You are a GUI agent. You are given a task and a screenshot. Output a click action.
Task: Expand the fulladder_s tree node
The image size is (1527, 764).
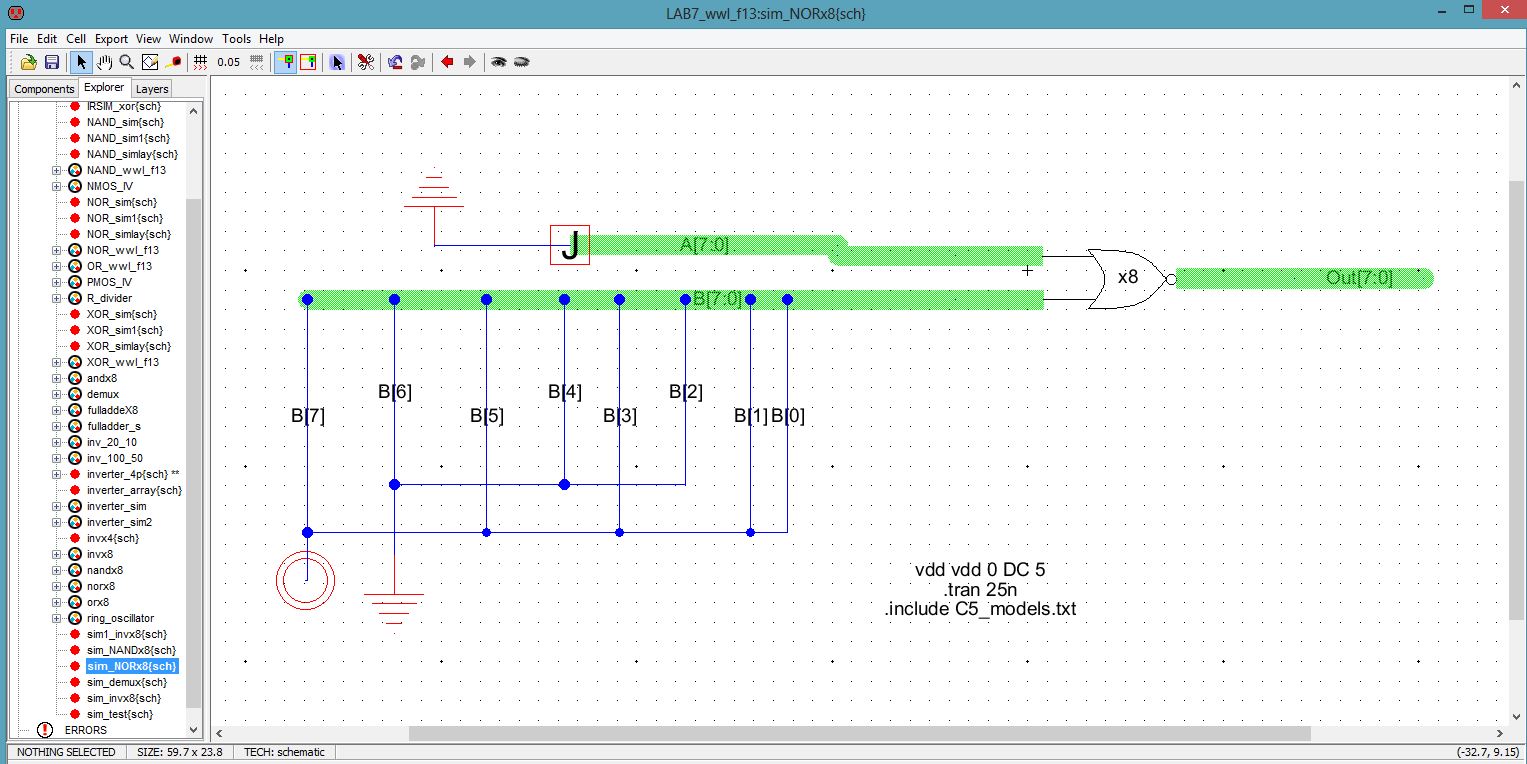click(x=57, y=426)
